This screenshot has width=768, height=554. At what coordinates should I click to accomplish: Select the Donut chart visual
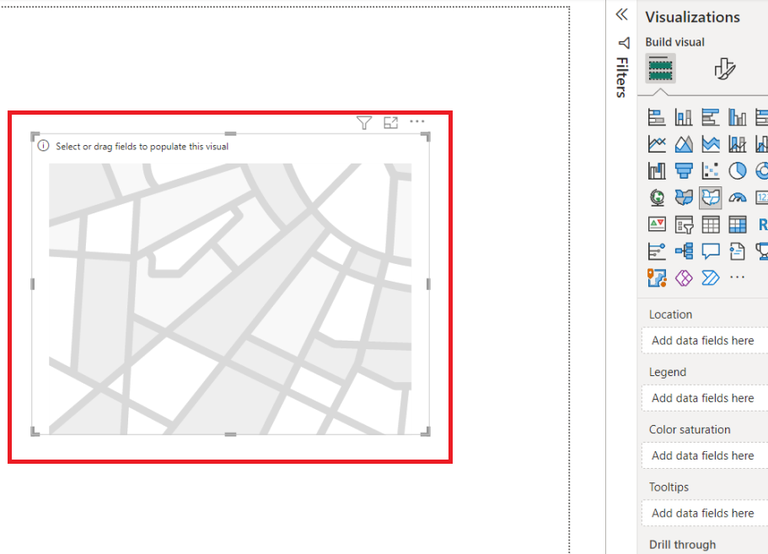(x=762, y=171)
